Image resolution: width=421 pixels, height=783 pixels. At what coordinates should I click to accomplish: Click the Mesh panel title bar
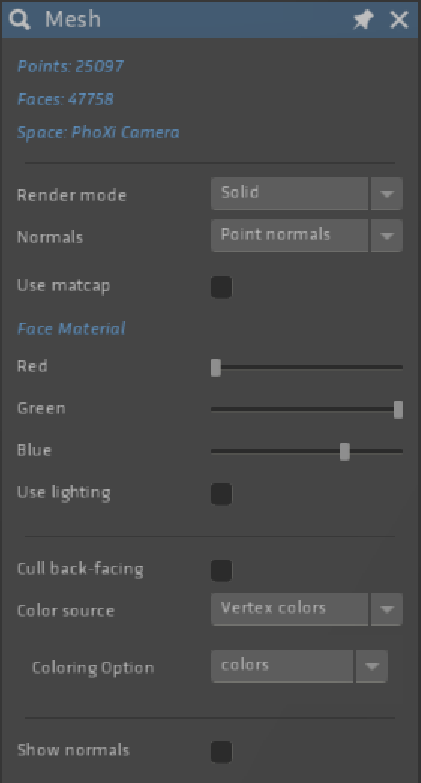point(210,20)
